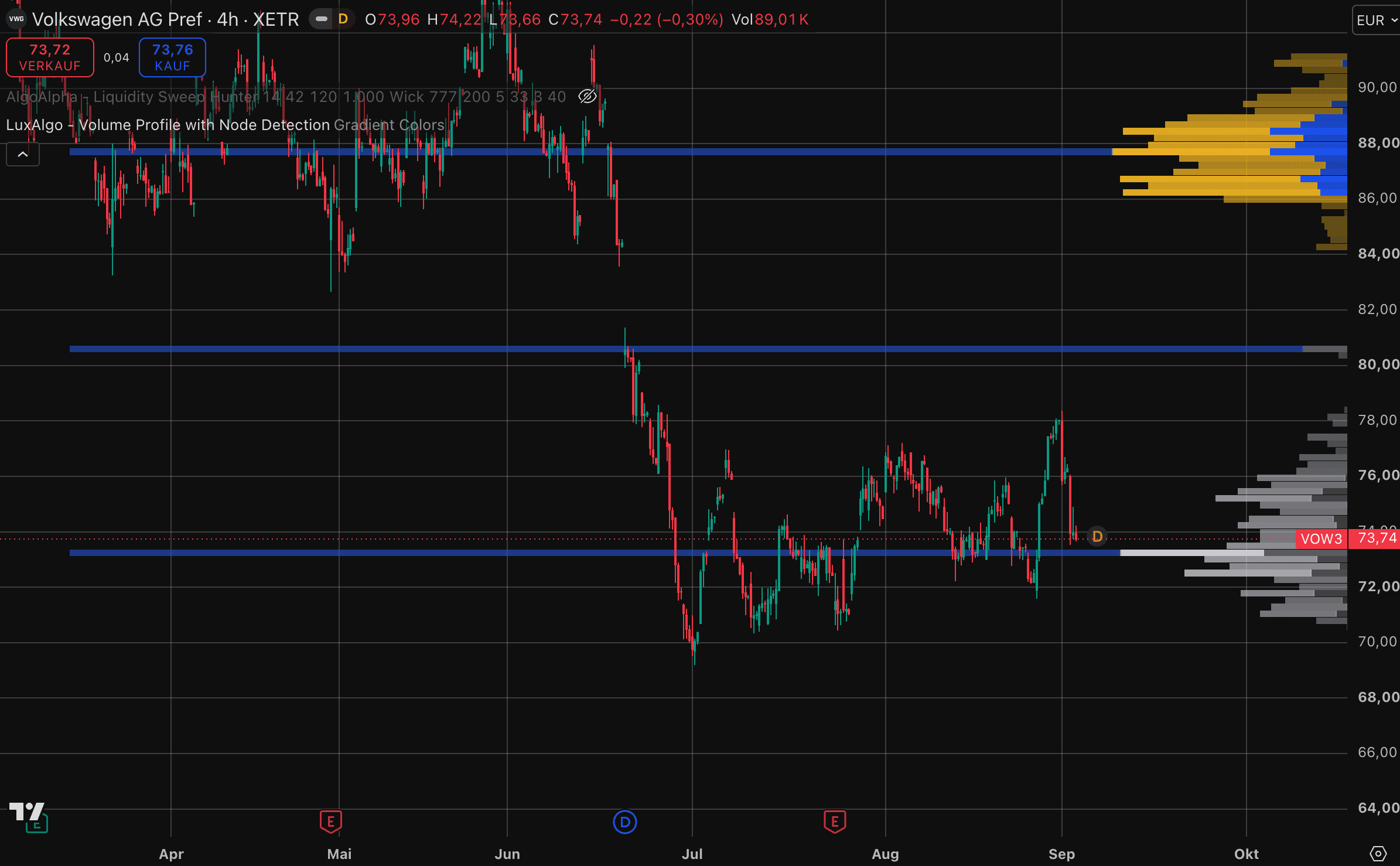1400x866 pixels.
Task: Click the red 73,74 current price label
Action: pos(1374,538)
